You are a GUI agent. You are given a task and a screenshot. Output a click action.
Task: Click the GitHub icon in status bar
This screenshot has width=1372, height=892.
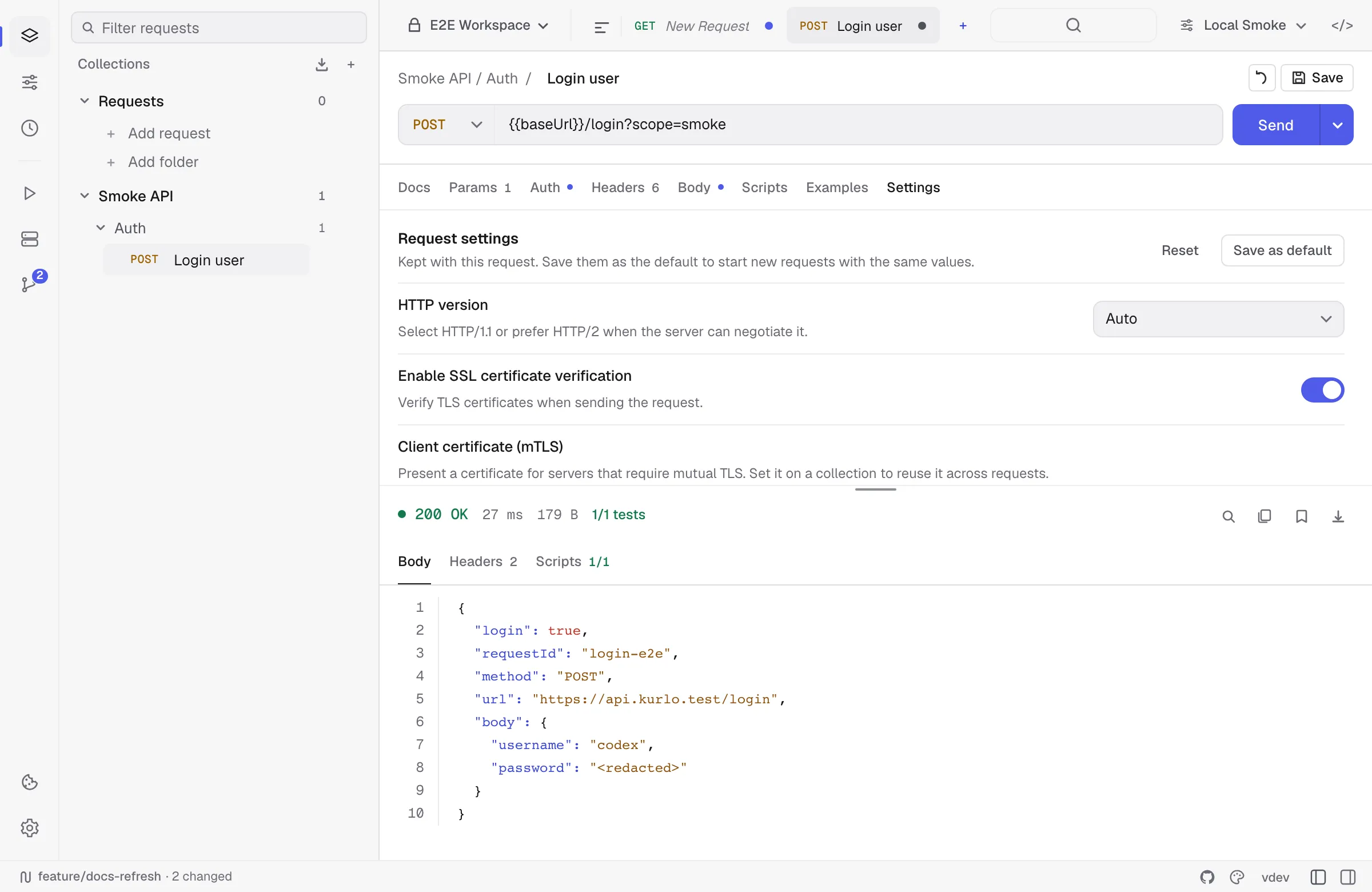1207,877
